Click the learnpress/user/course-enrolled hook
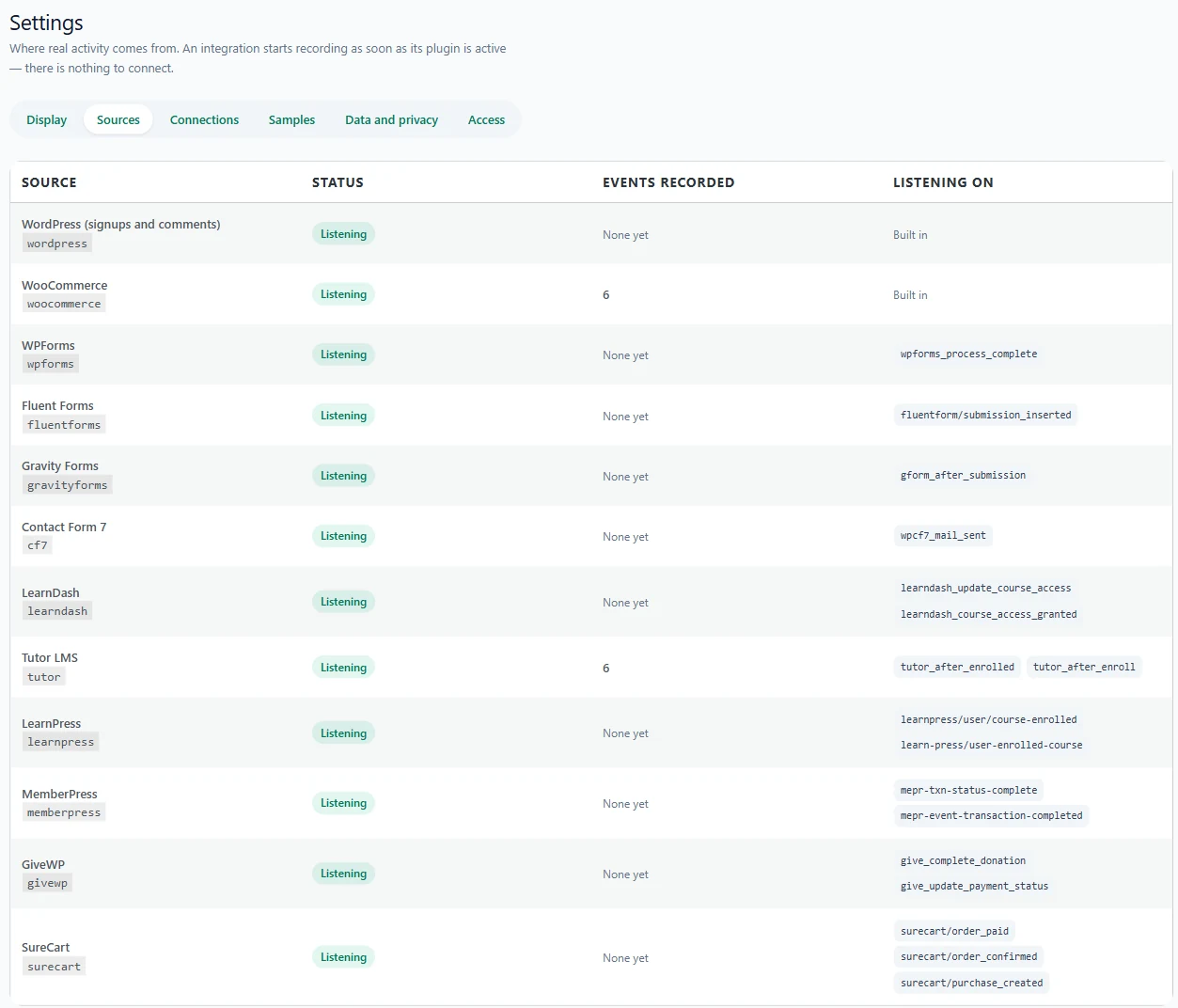Screen dimensions: 1178x1008 pyautogui.click(x=988, y=719)
